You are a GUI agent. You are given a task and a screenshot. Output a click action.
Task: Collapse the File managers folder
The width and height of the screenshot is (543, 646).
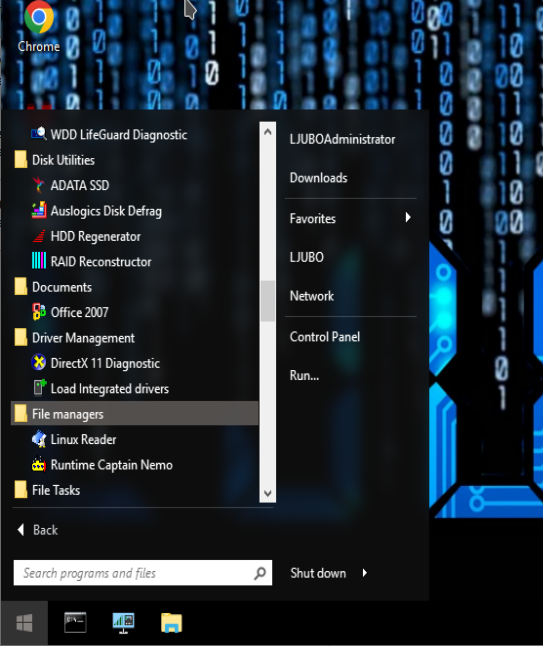135,414
